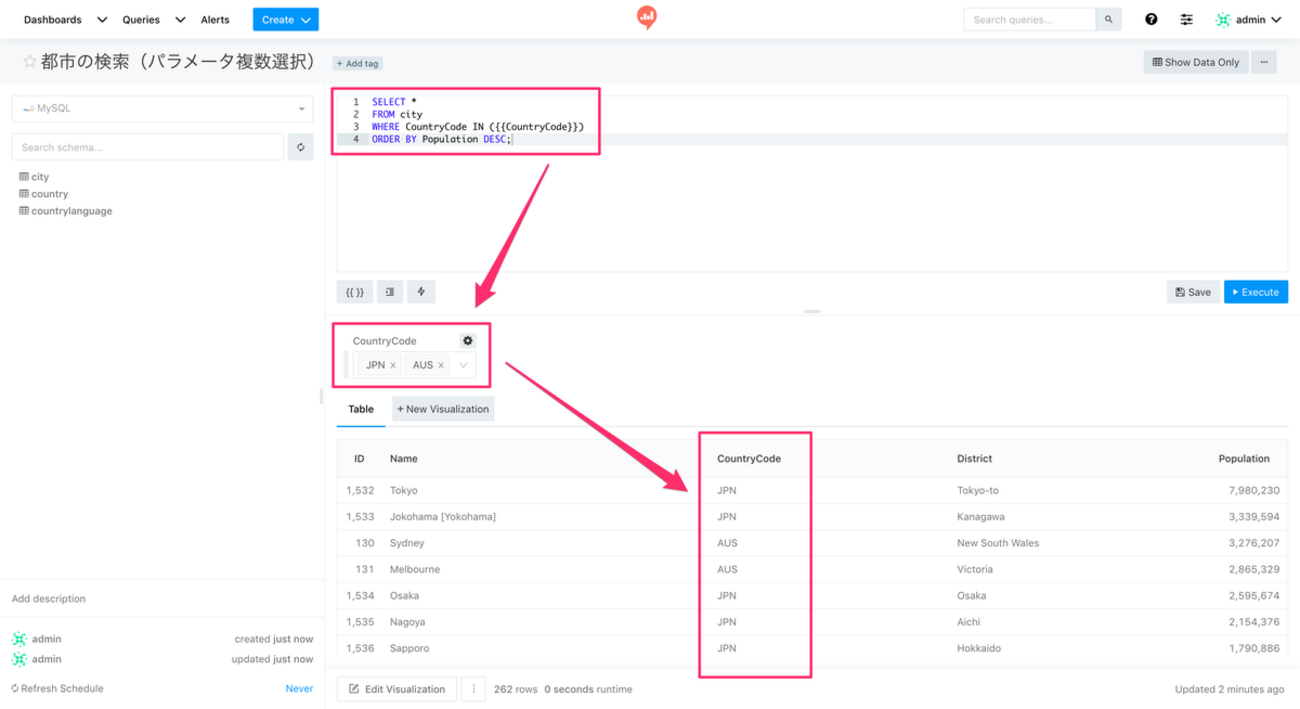Open visualization vertical dots menu

(473, 689)
